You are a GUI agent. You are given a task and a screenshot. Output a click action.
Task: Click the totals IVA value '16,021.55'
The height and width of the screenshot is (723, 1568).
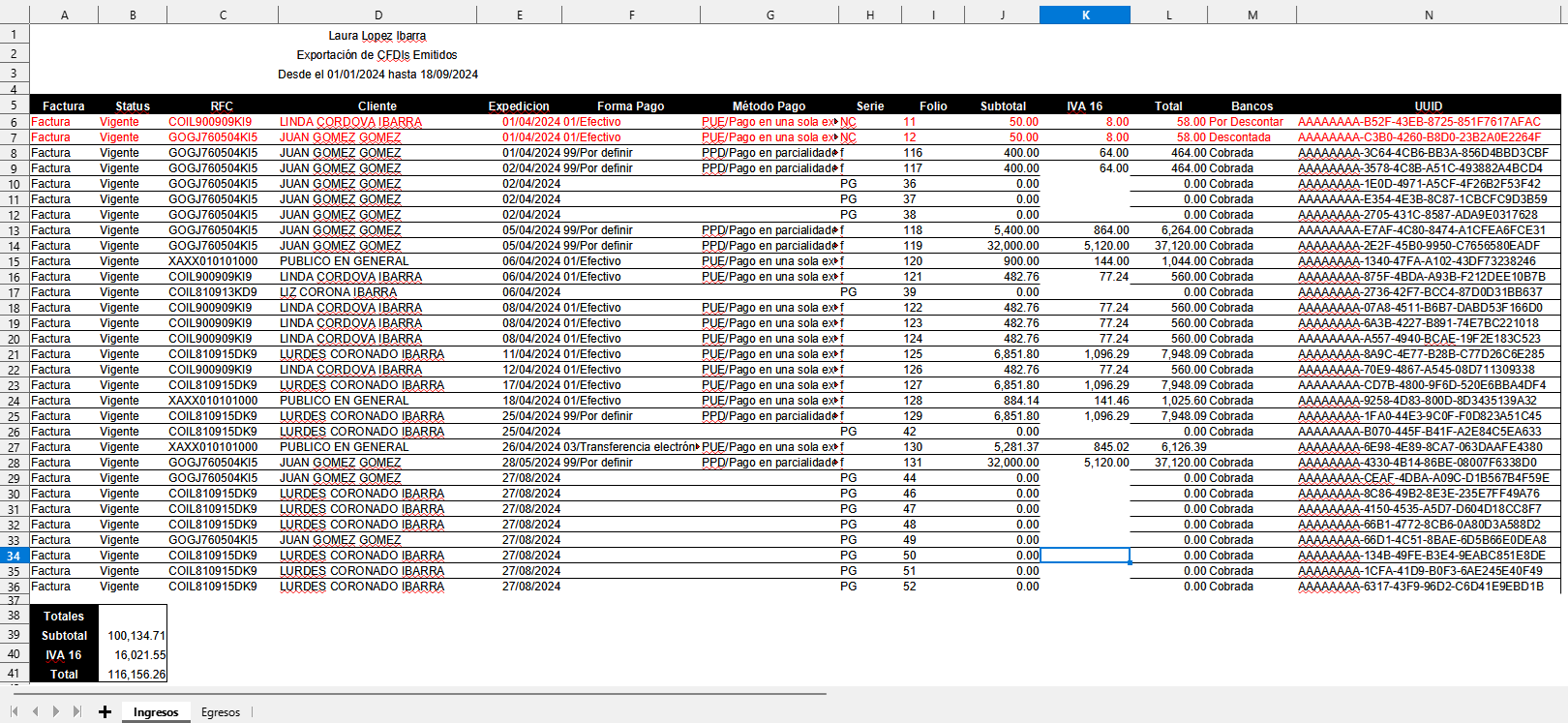click(133, 655)
